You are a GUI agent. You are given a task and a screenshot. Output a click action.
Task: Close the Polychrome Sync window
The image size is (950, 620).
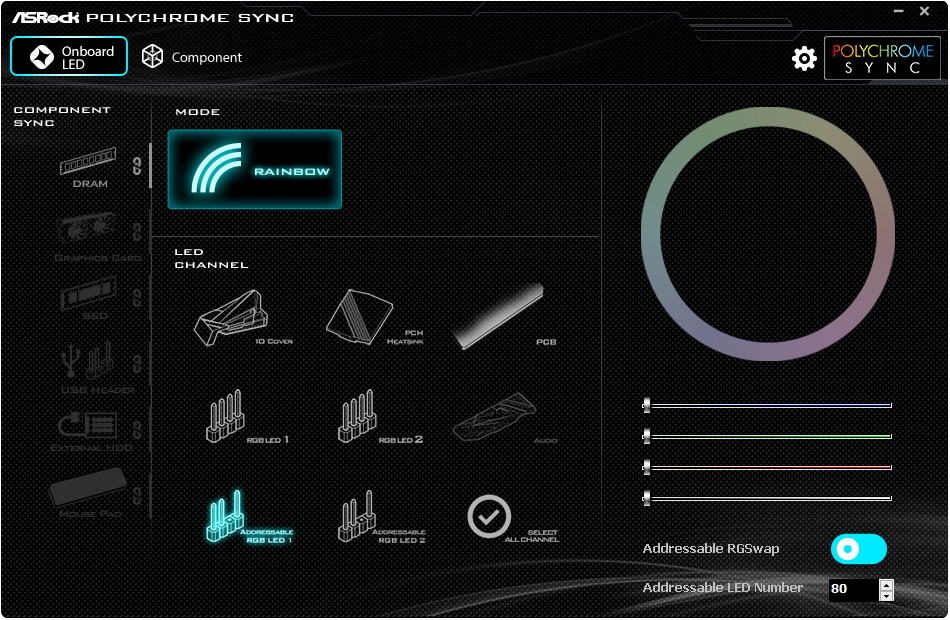point(925,11)
